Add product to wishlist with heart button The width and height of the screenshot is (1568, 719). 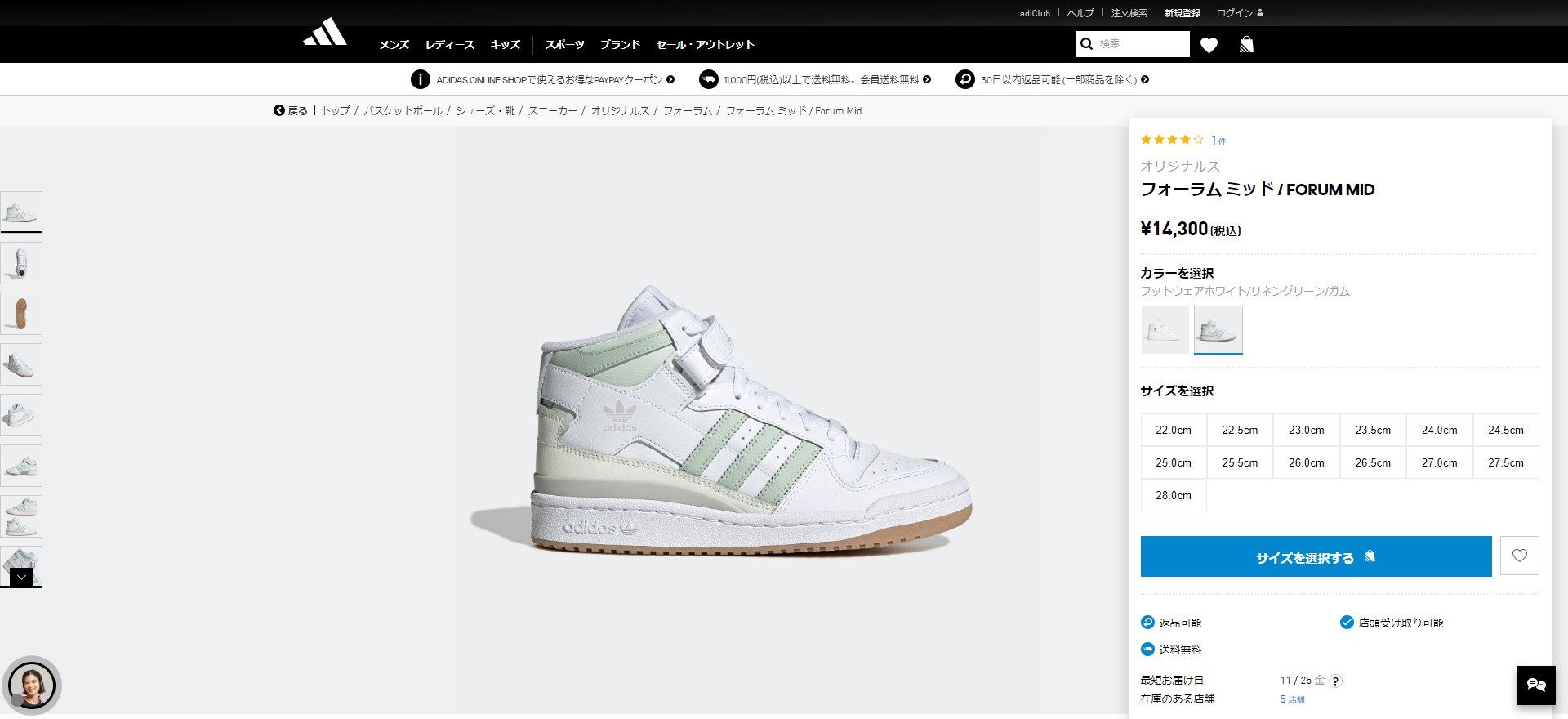[1520, 556]
